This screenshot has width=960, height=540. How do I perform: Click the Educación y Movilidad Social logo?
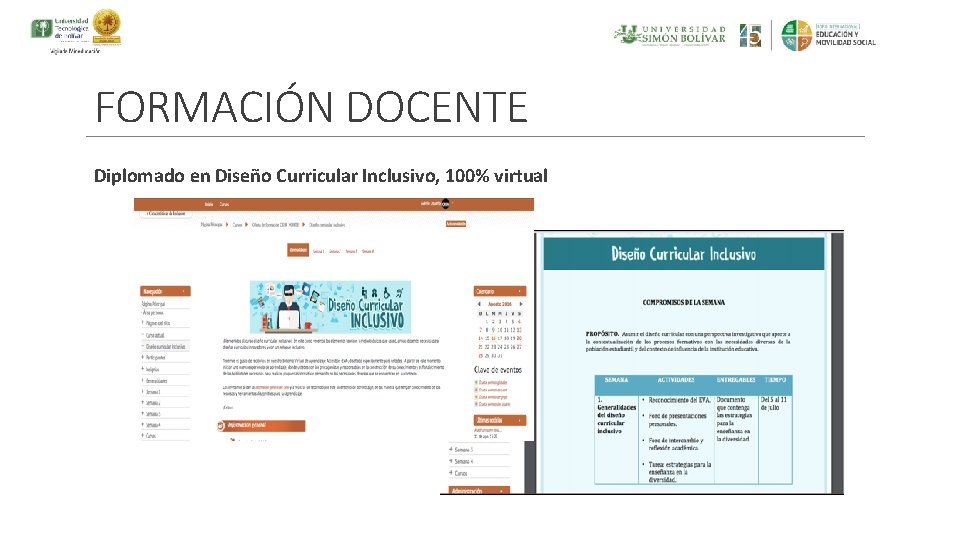[828, 36]
